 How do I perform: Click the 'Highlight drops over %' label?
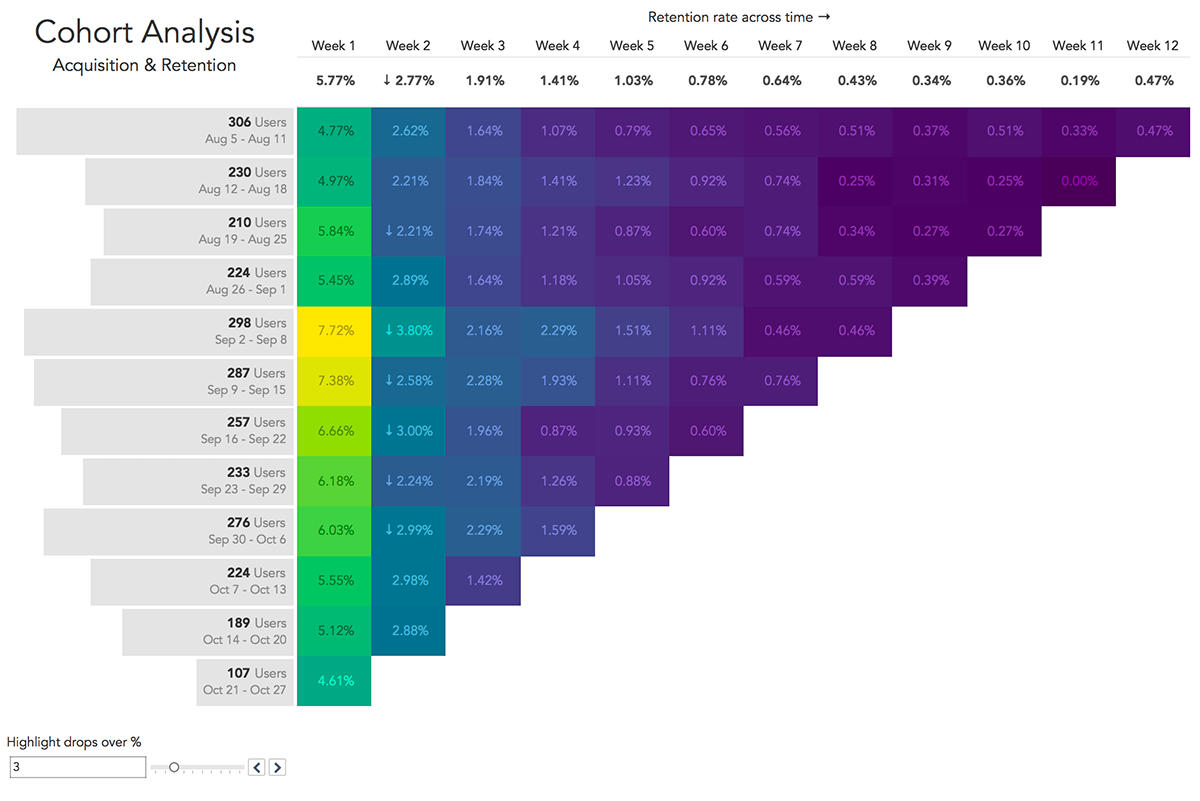[75, 743]
